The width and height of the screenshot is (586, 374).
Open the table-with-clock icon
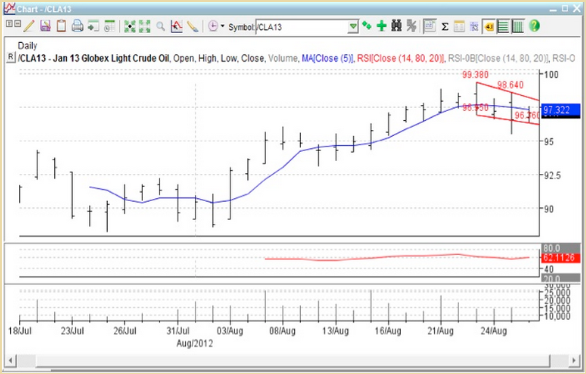(110, 26)
